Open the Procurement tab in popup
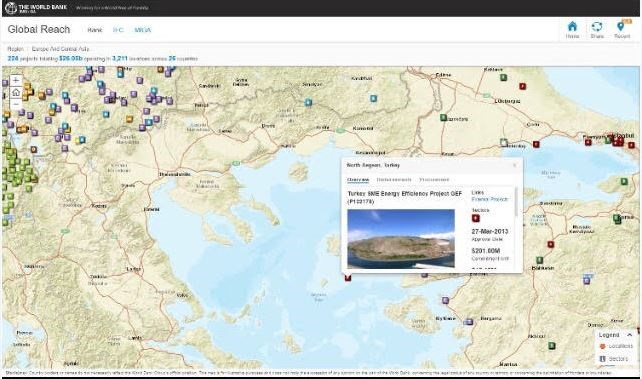Screen dimensions: 642x379 click(434, 180)
